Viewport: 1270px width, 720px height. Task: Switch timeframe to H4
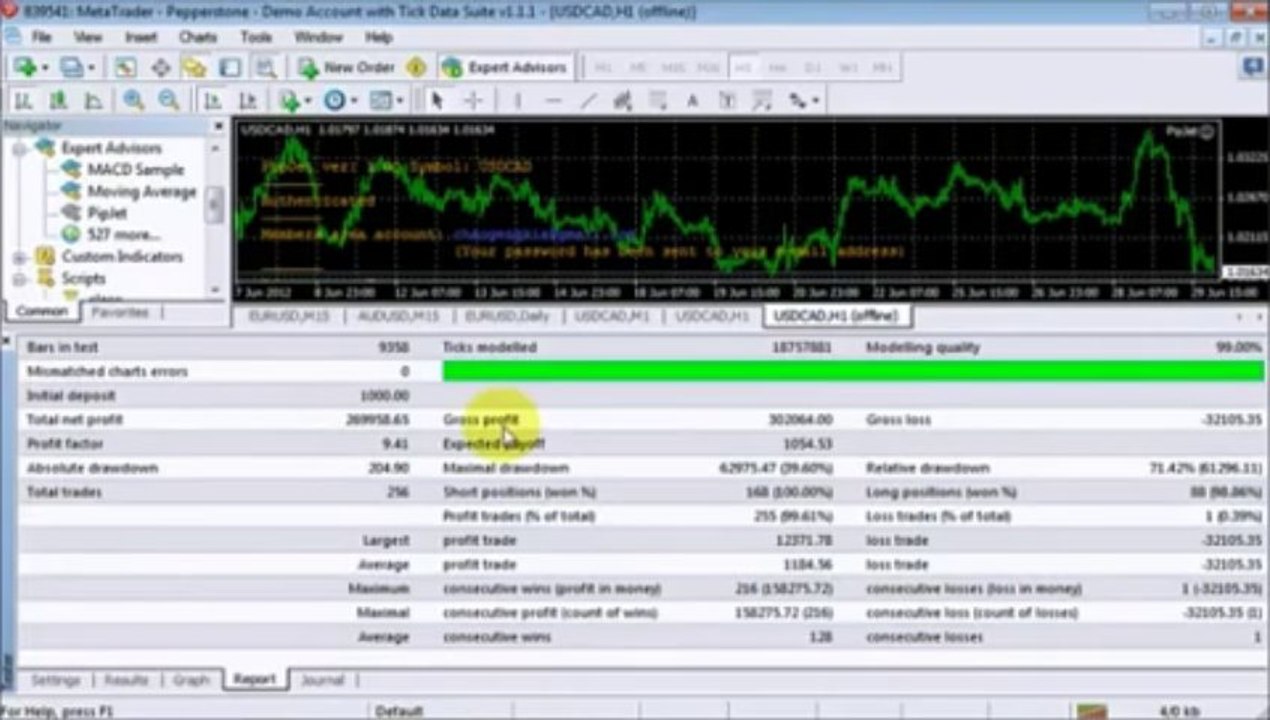[x=777, y=67]
